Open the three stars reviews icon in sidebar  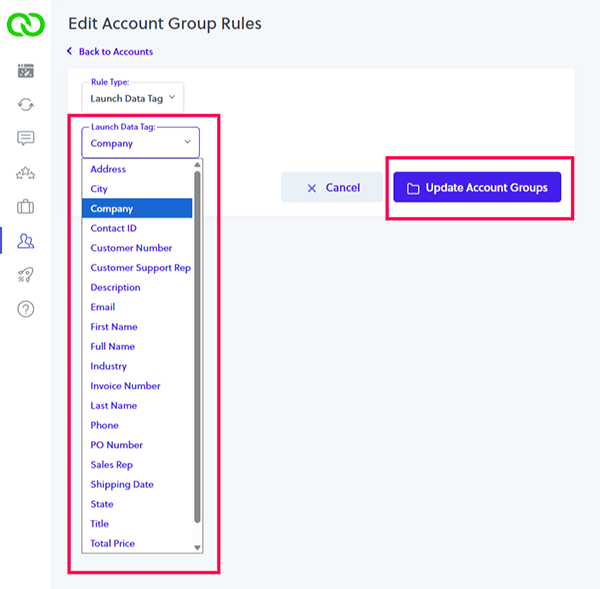tap(26, 173)
